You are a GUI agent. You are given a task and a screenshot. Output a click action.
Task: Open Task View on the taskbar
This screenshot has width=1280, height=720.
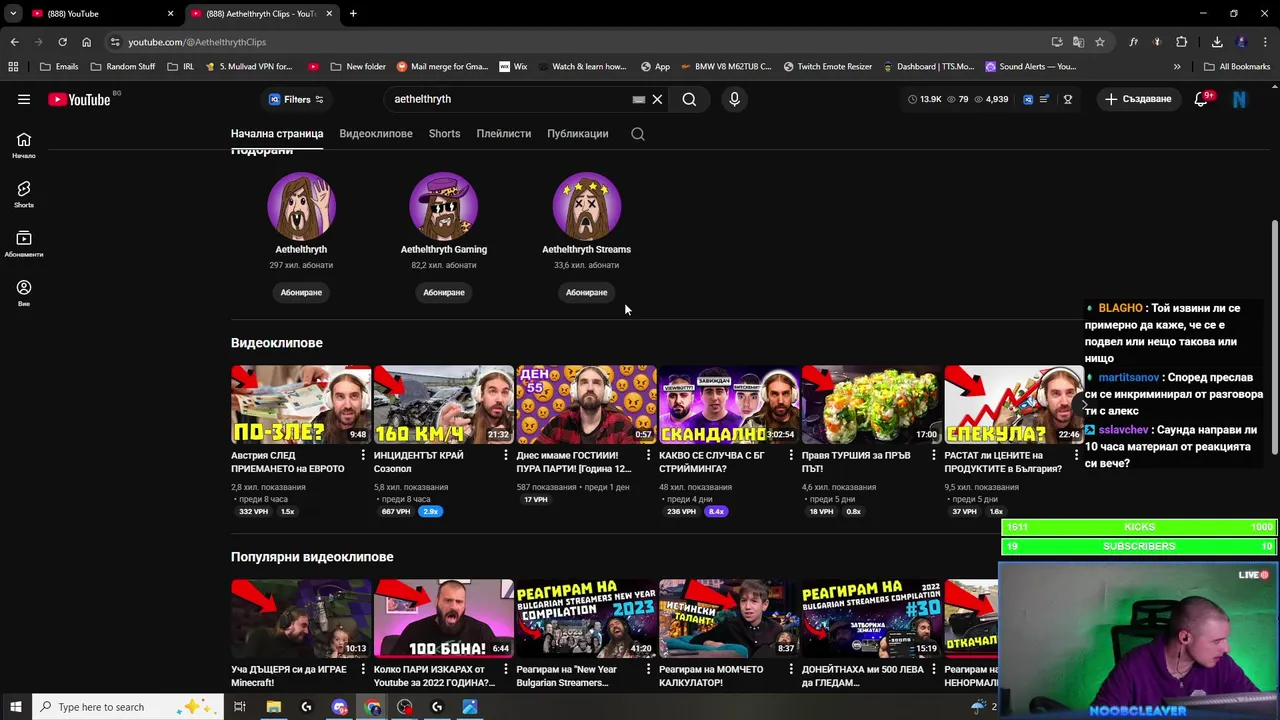tap(240, 707)
